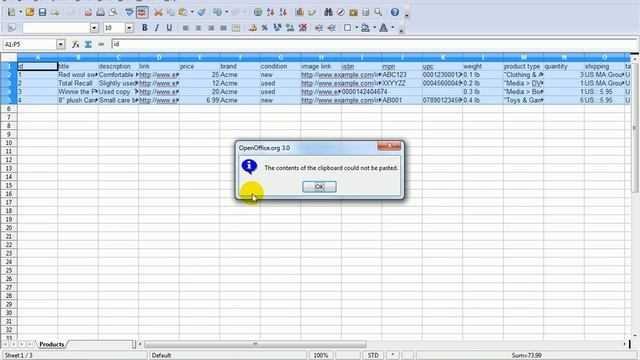Image resolution: width=640 pixels, height=360 pixels.
Task: Click the 100% zoom status field
Action: click(321, 355)
